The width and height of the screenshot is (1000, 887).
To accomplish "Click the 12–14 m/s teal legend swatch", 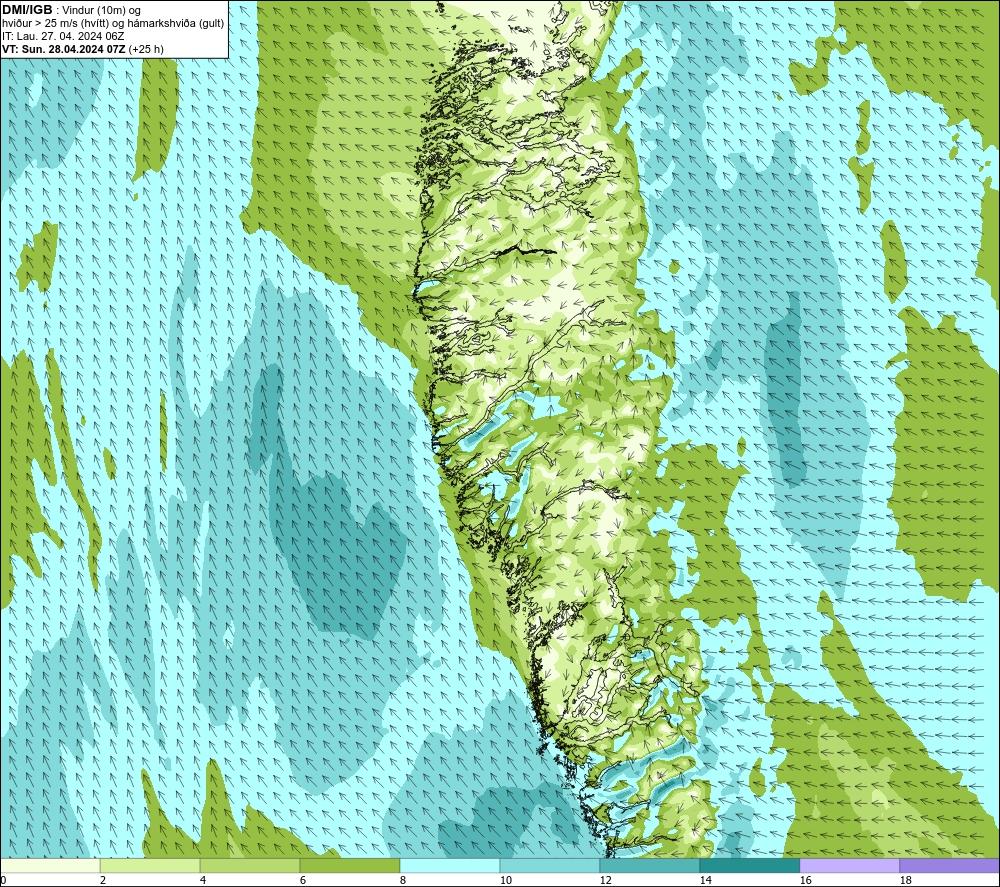I will point(649,865).
